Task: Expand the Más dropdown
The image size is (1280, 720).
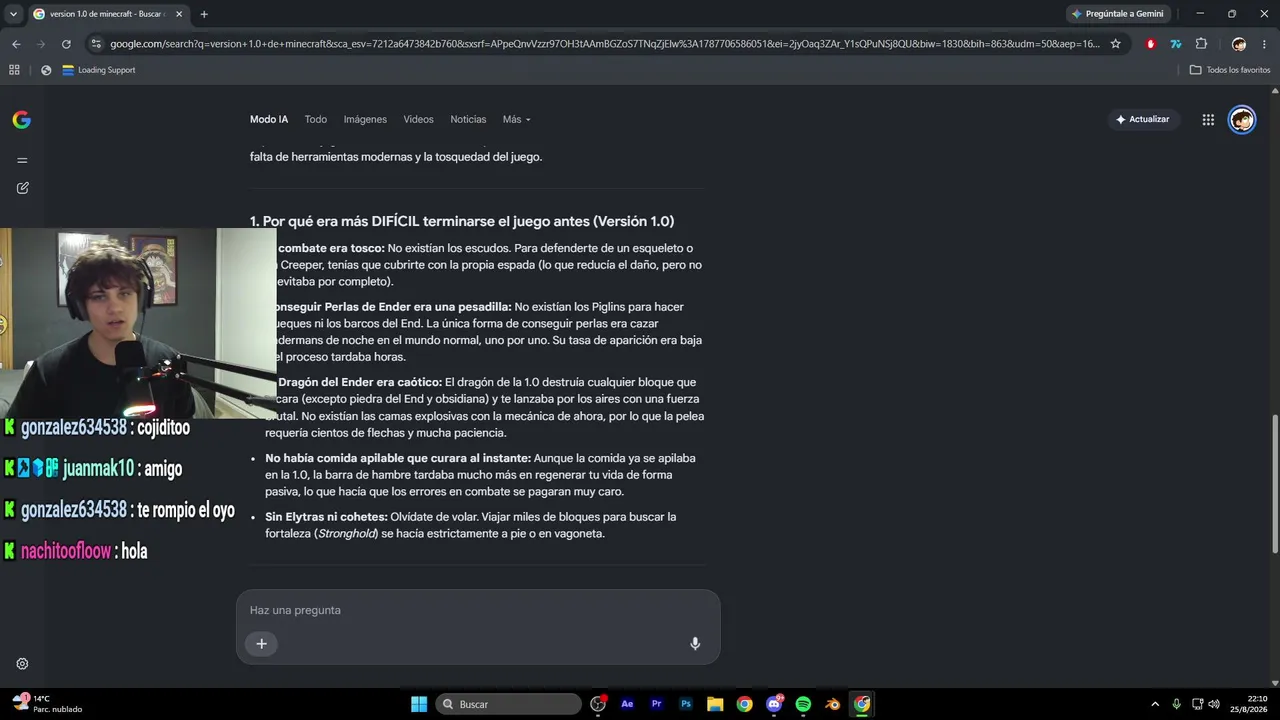Action: (x=516, y=119)
